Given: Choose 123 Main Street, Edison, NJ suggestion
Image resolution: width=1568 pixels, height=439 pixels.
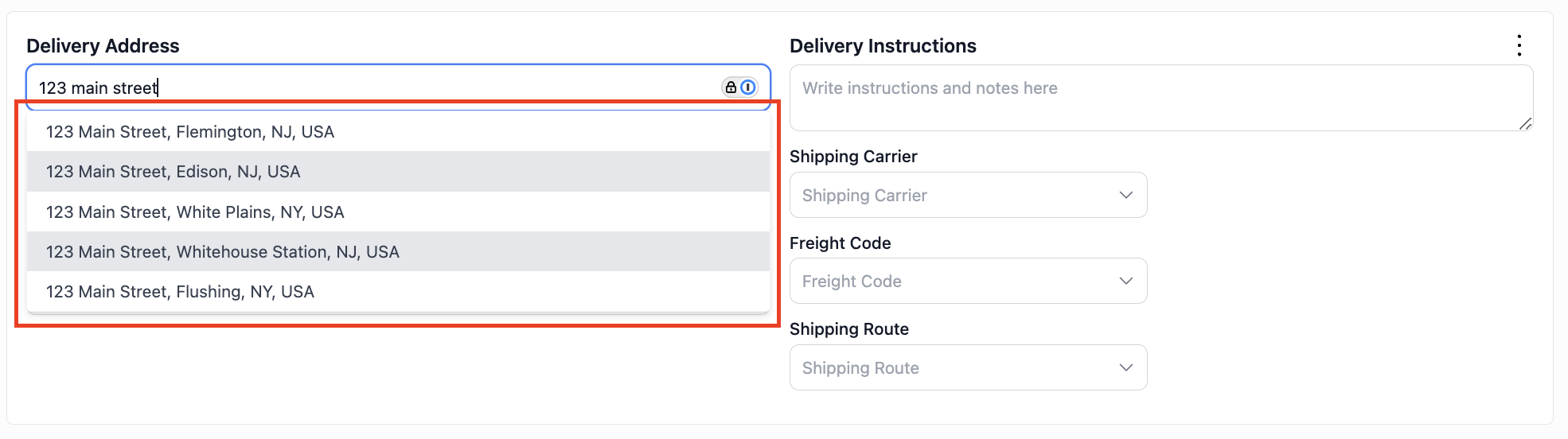Looking at the screenshot, I should click(x=398, y=172).
